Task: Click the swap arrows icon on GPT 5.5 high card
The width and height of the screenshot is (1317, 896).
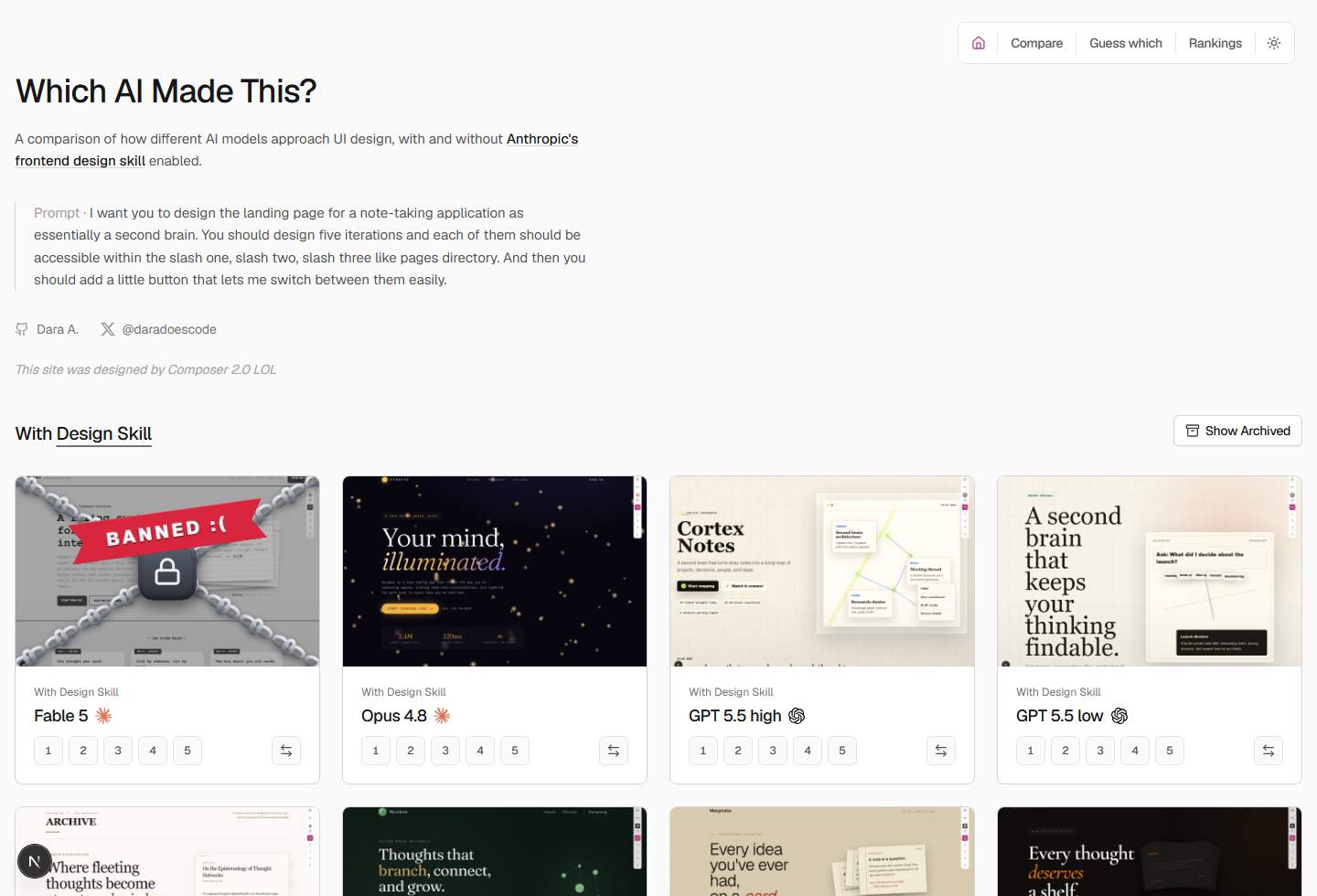Action: coord(941,751)
